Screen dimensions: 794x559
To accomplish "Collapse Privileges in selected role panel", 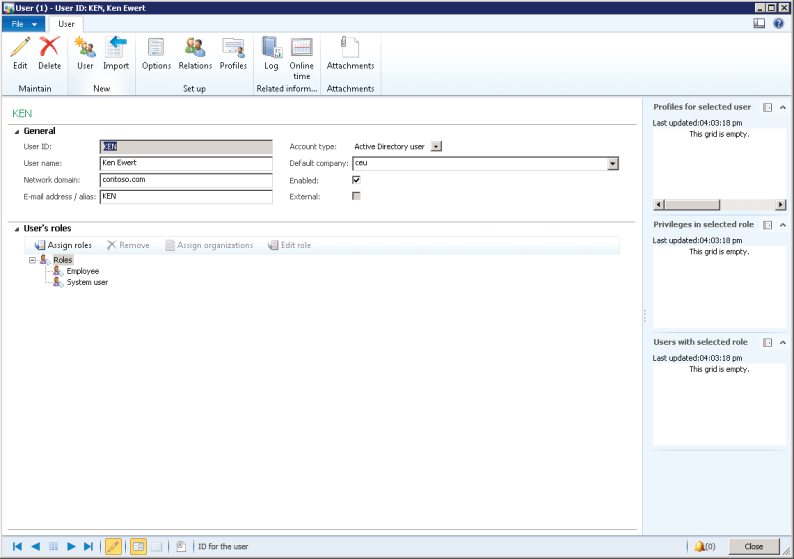I will pos(782,225).
